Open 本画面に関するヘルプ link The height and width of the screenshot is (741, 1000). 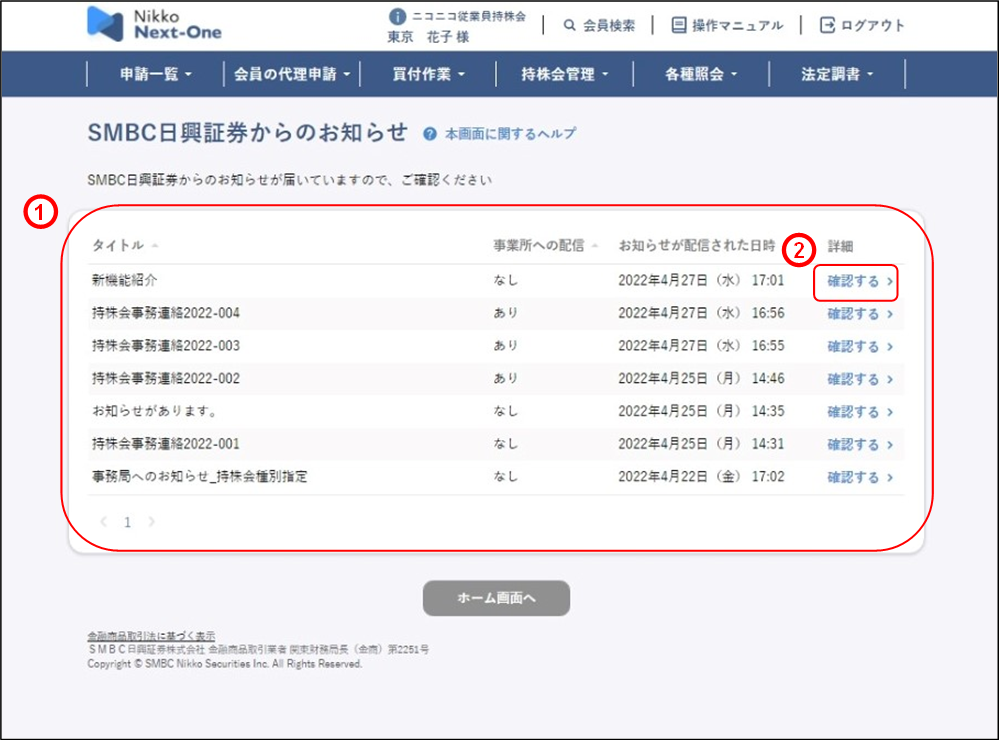[x=510, y=134]
